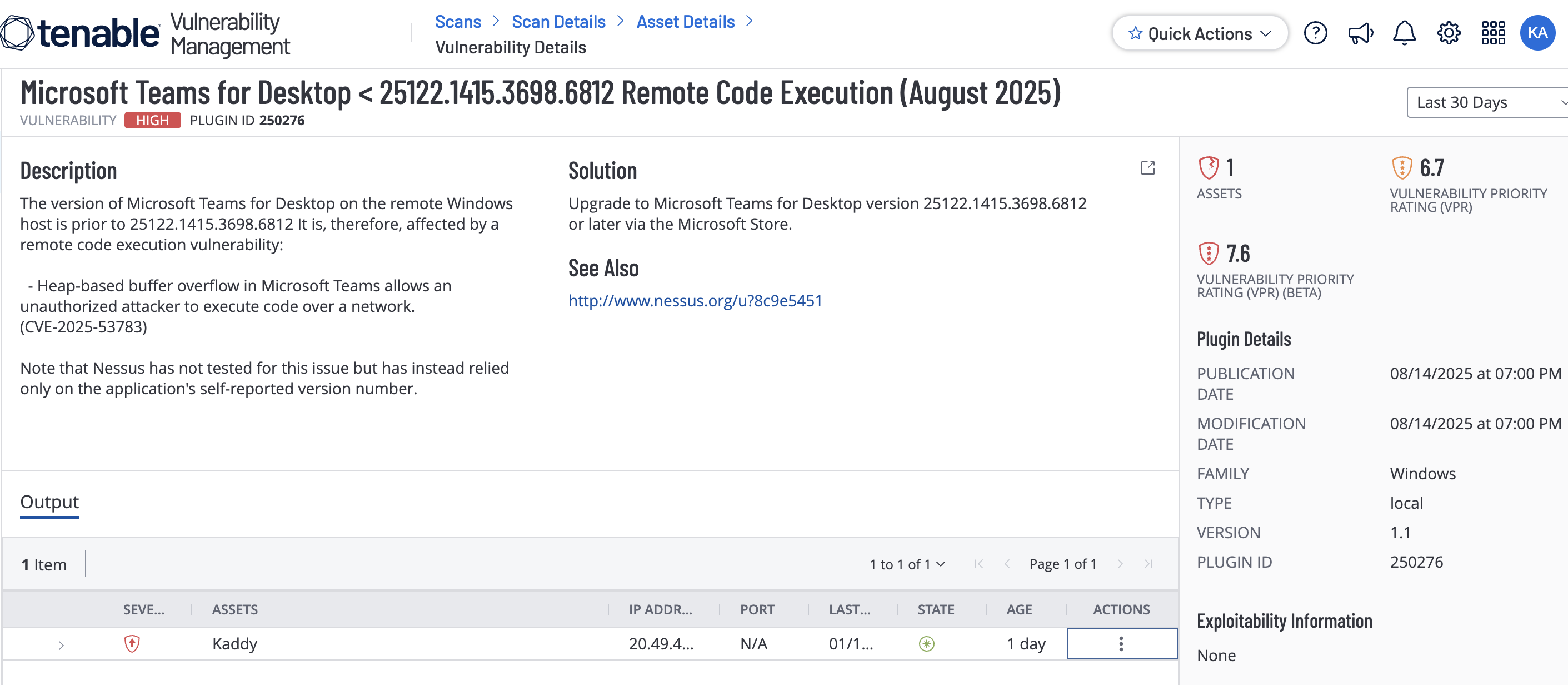Viewport: 1568px width, 685px height.
Task: Click the IP address cell 20.49.4...
Action: 661,644
